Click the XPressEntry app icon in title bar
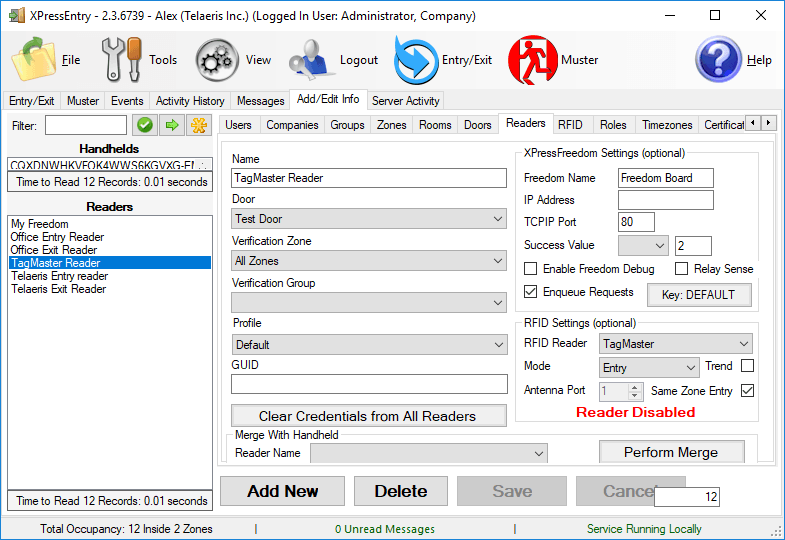 tap(17, 16)
